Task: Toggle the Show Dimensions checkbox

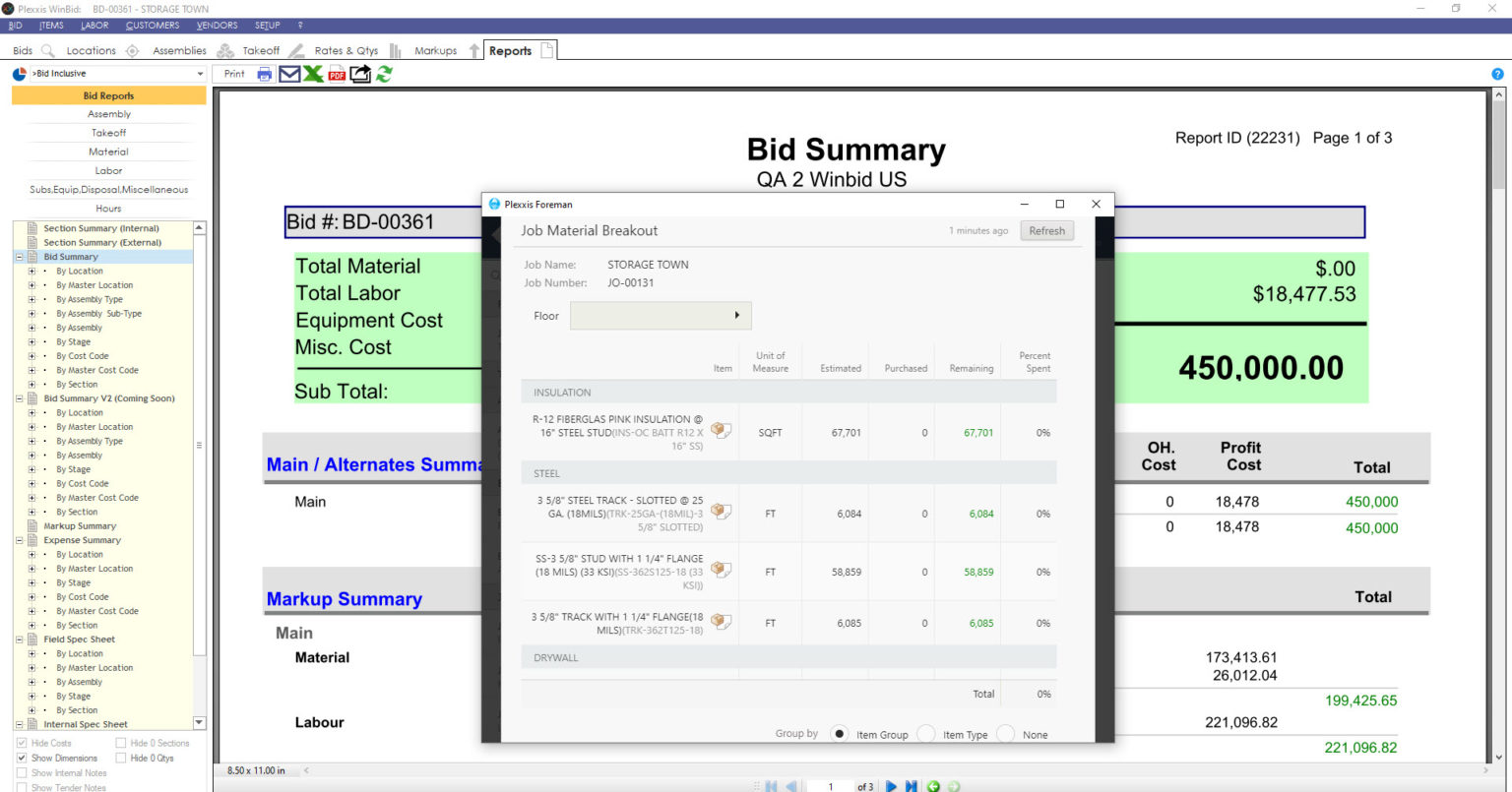Action: 22,759
